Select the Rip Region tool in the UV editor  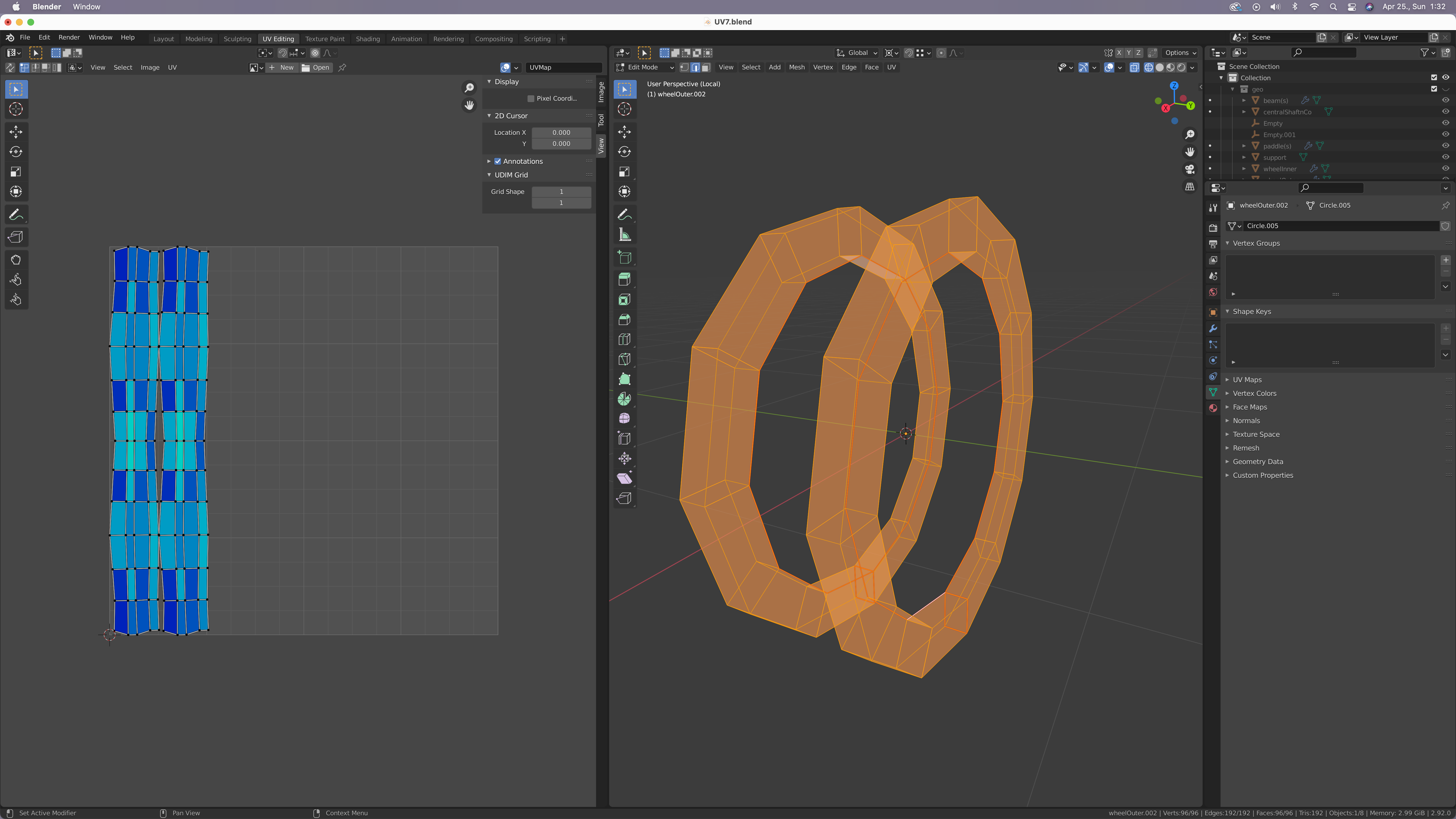(16, 237)
